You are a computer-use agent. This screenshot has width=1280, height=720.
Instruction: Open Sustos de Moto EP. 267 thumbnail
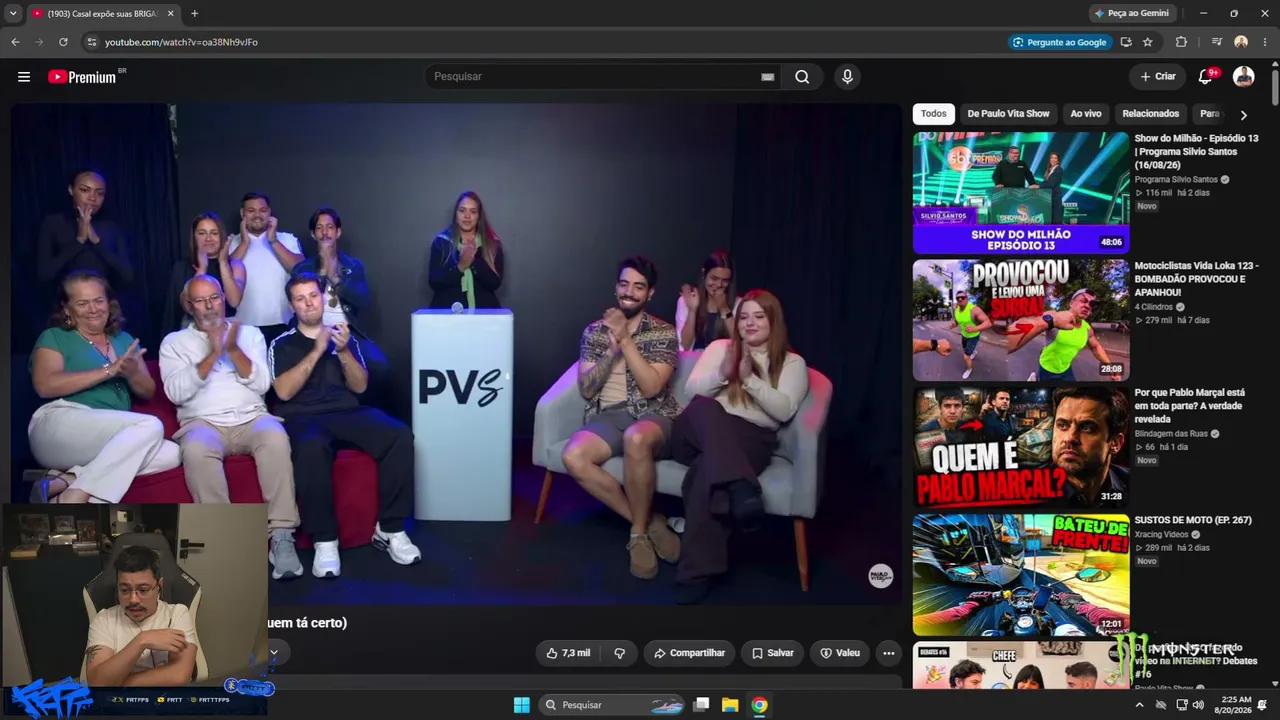click(1021, 575)
